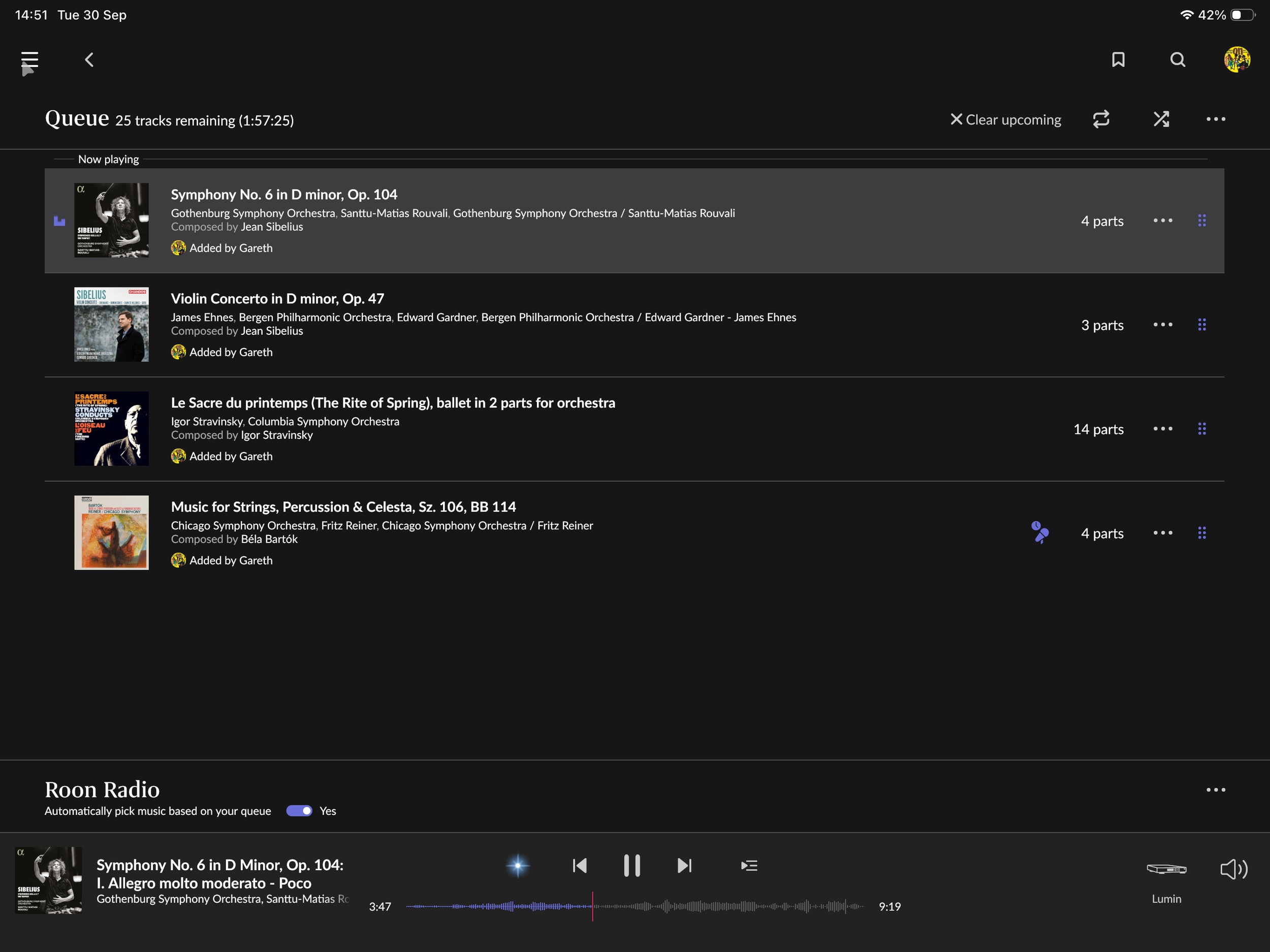Open the volume speaker control
The width and height of the screenshot is (1270, 952).
point(1233,869)
